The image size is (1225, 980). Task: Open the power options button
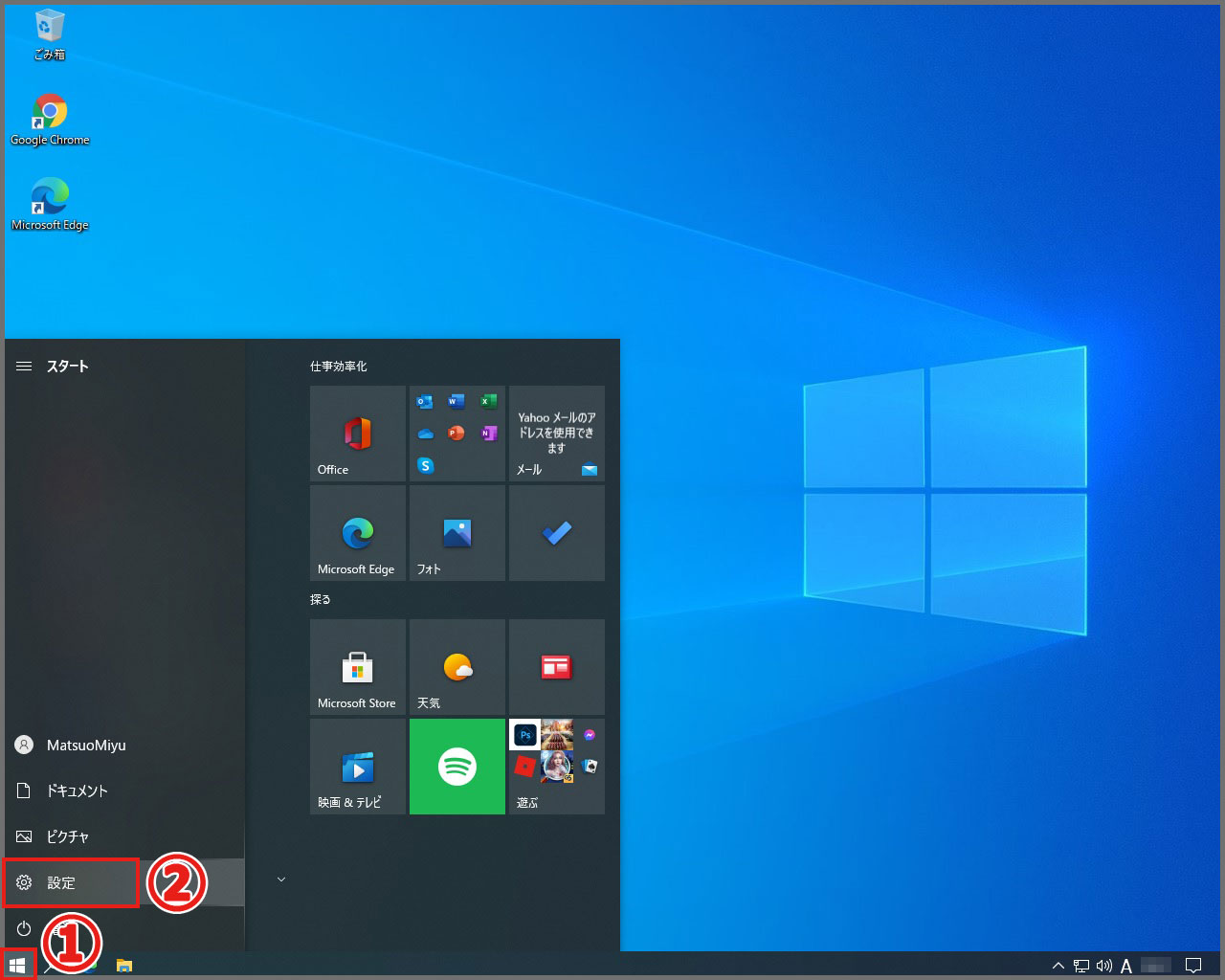pos(24,928)
